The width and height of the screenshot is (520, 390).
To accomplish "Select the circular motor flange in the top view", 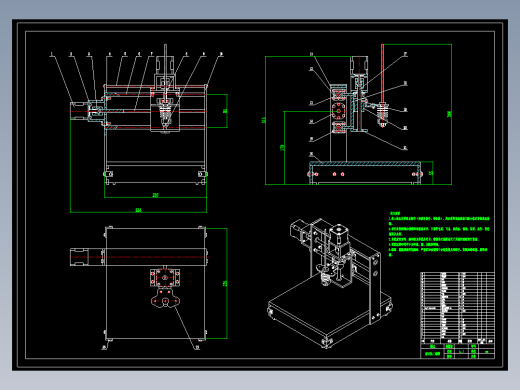I will (165, 277).
